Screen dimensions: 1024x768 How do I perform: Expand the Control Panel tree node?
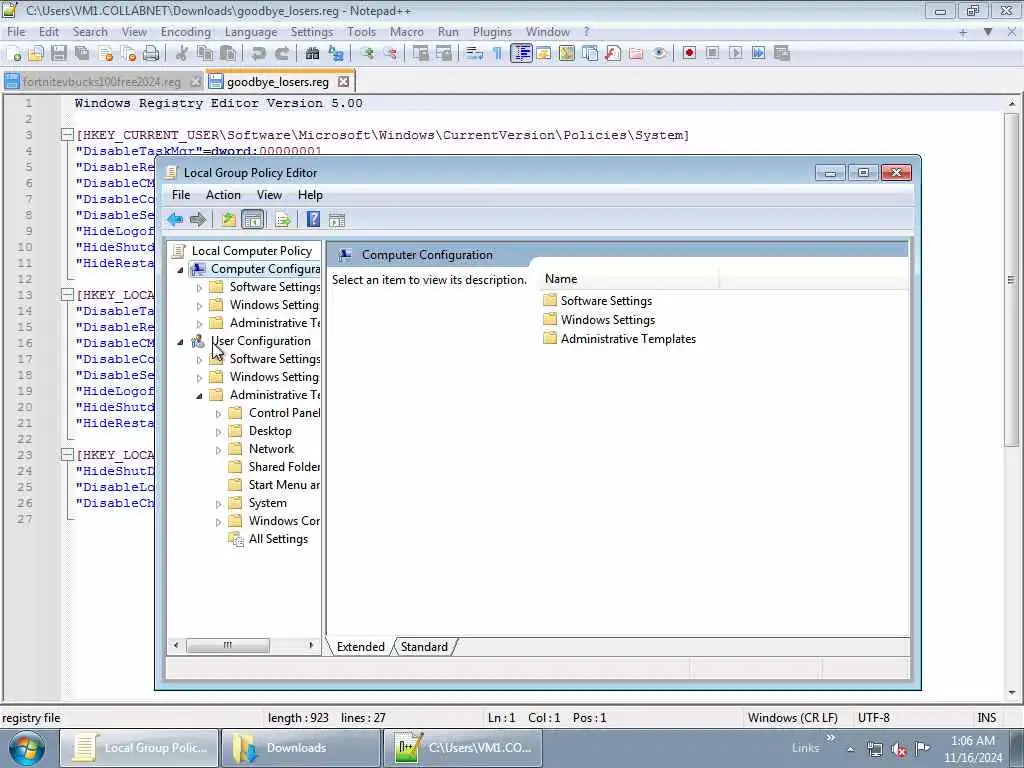tap(219, 414)
